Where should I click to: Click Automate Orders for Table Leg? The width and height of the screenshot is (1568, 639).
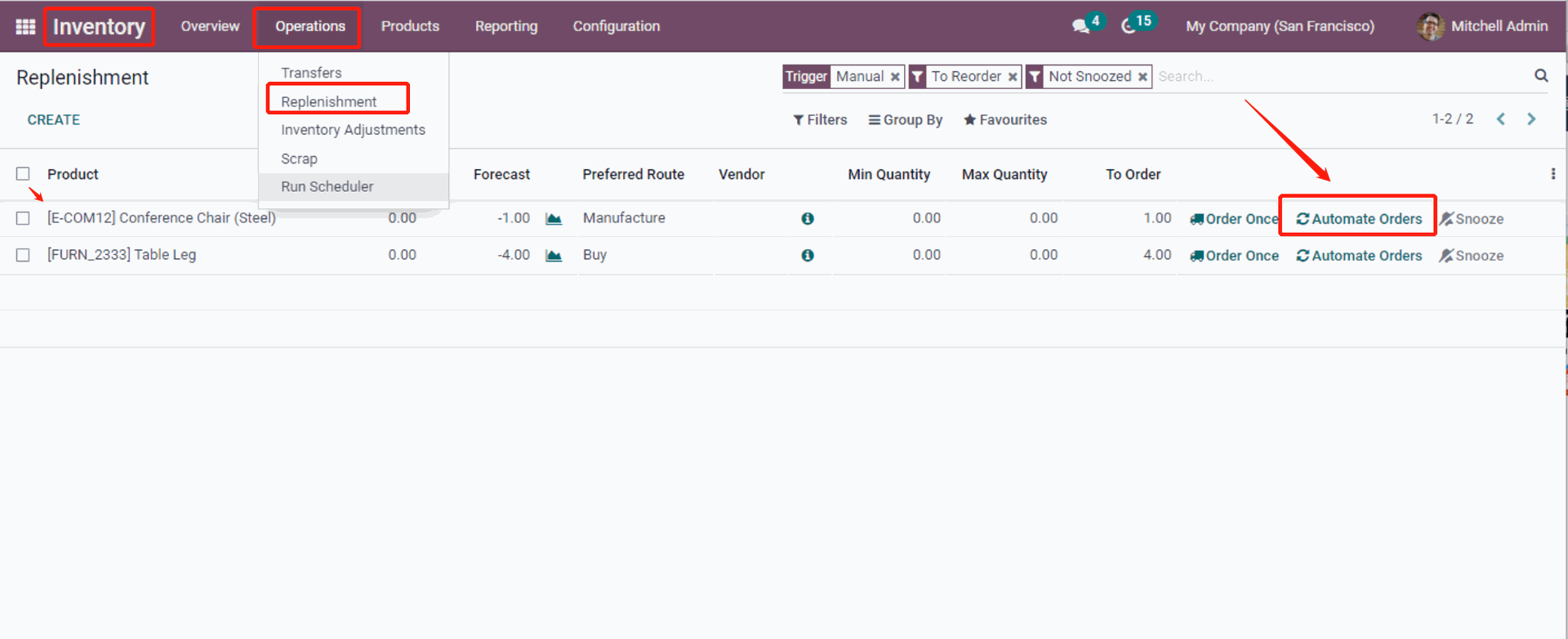pyautogui.click(x=1359, y=256)
